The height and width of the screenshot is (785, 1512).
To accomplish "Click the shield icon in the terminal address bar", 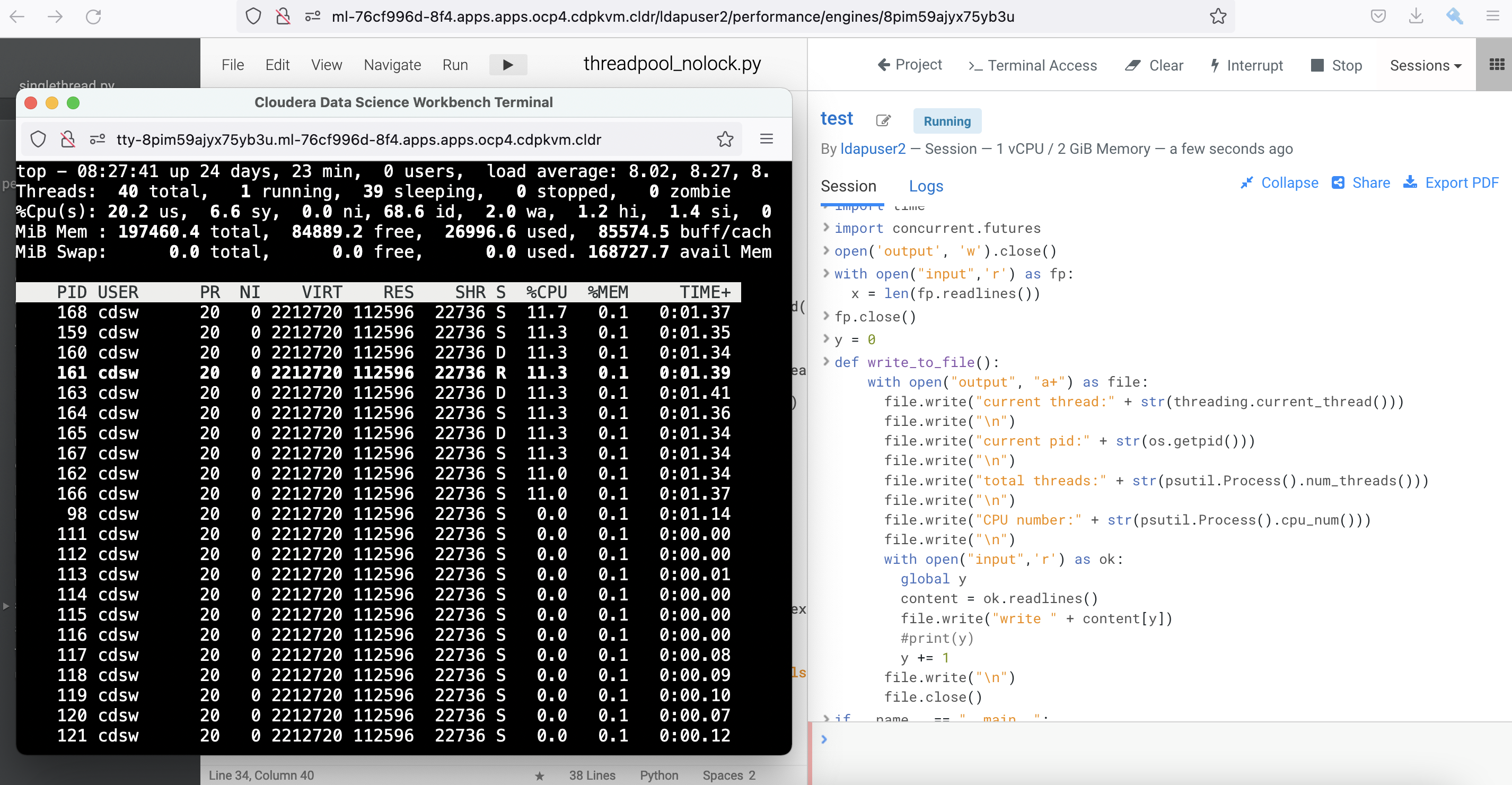I will click(38, 139).
